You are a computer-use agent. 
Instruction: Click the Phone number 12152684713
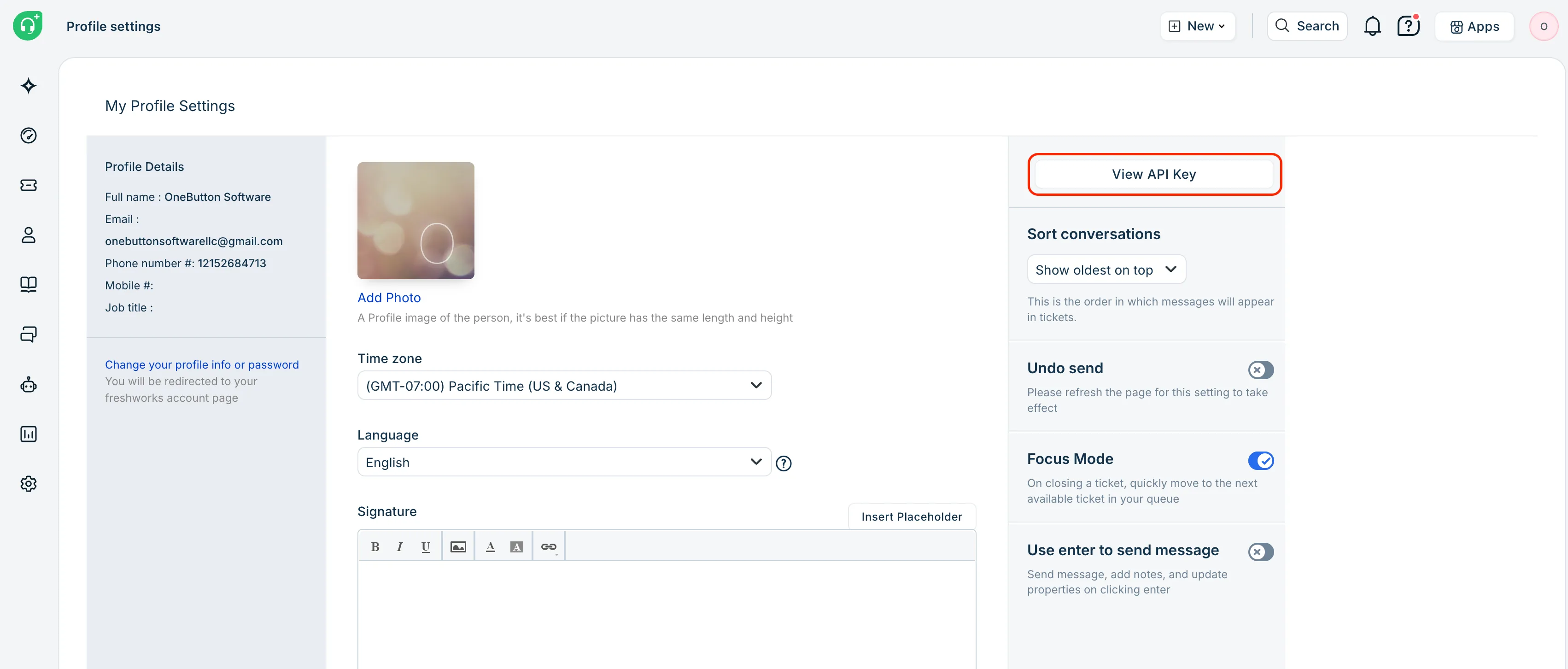coord(231,263)
